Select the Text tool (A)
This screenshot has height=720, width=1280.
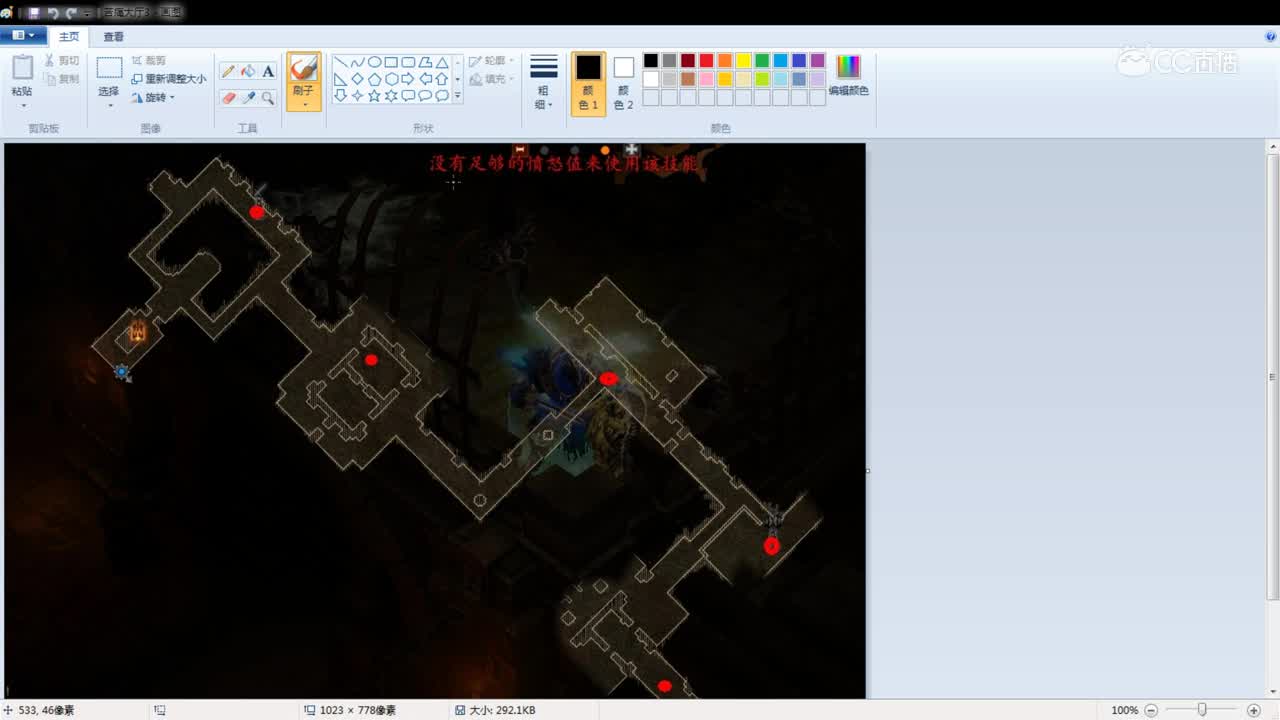pyautogui.click(x=268, y=71)
